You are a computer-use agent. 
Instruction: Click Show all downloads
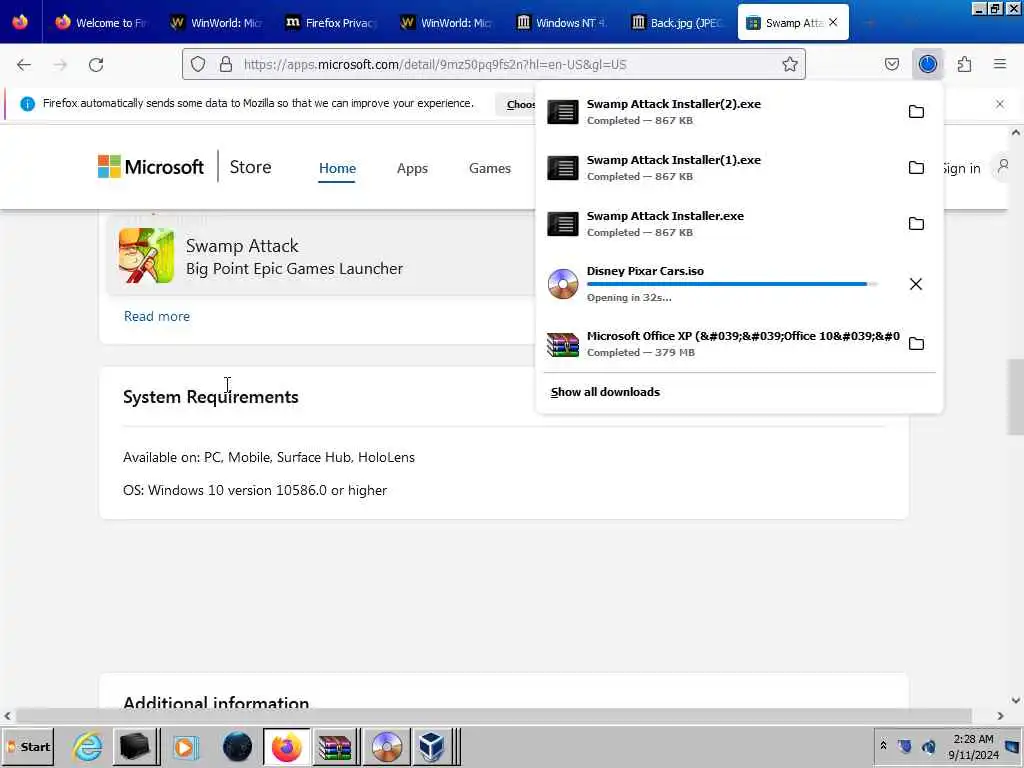point(605,392)
